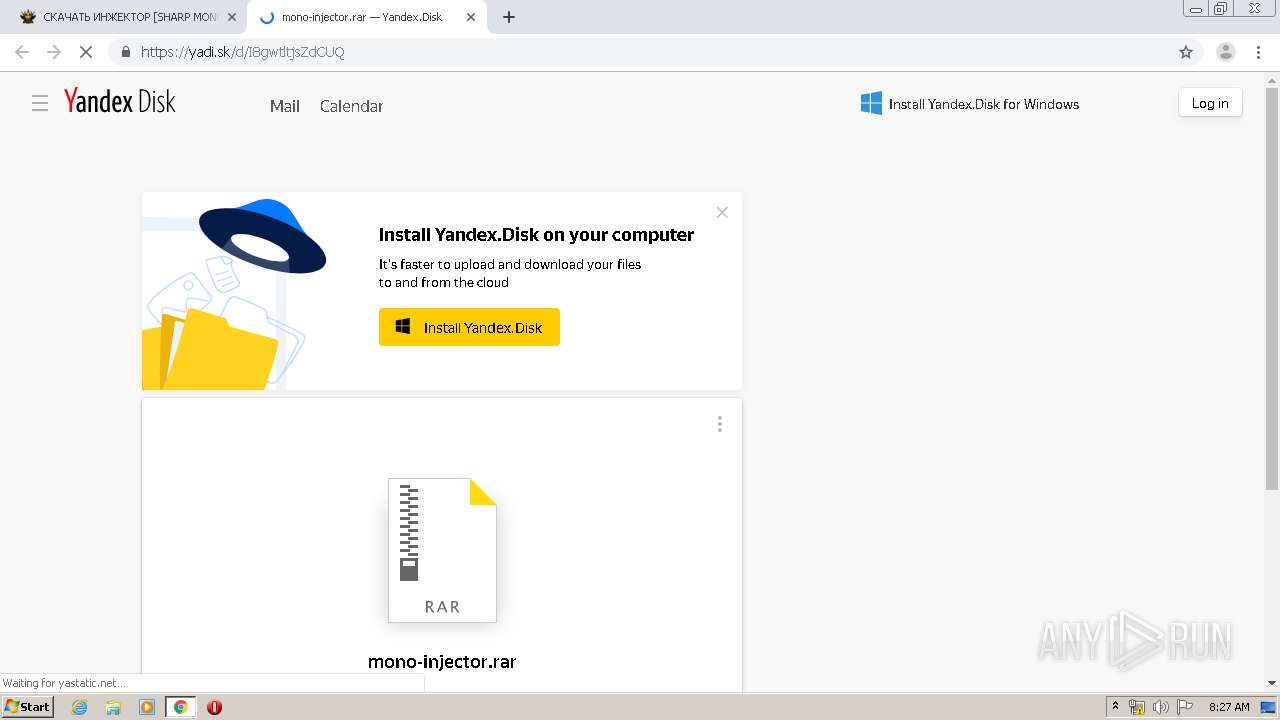Open the Calendar link
The image size is (1280, 720).
pyautogui.click(x=351, y=106)
